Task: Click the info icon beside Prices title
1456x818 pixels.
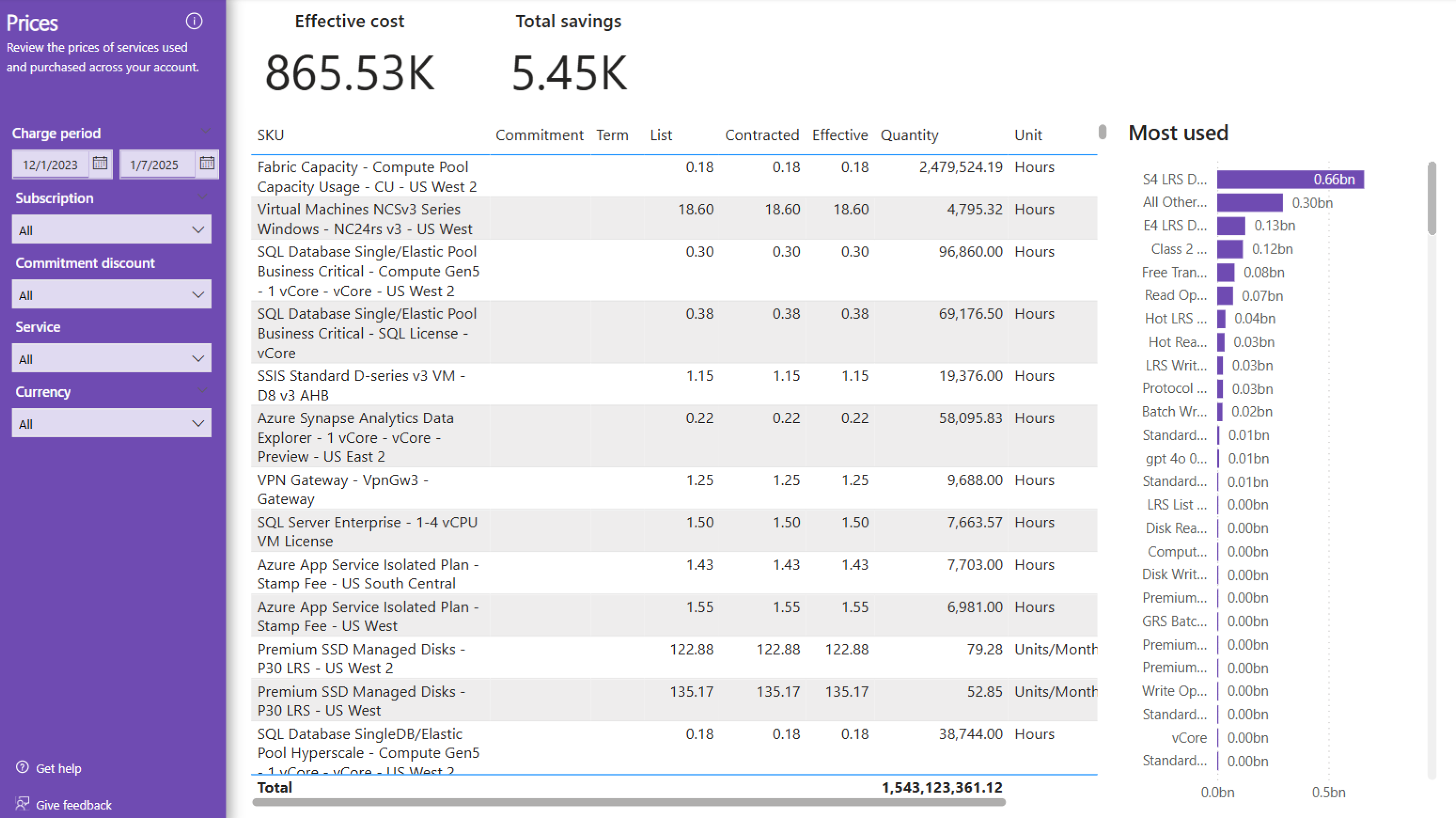Action: [194, 22]
